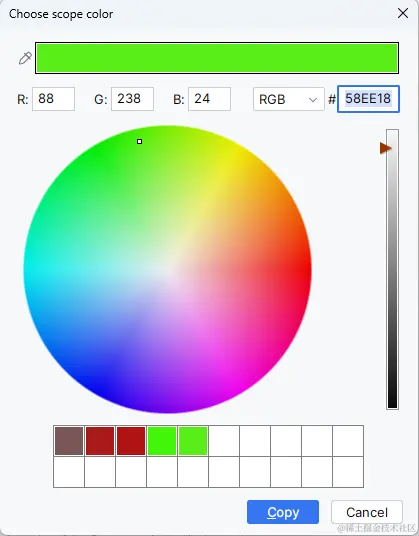Click the green color preview bar
This screenshot has width=419, height=536.
coord(217,58)
